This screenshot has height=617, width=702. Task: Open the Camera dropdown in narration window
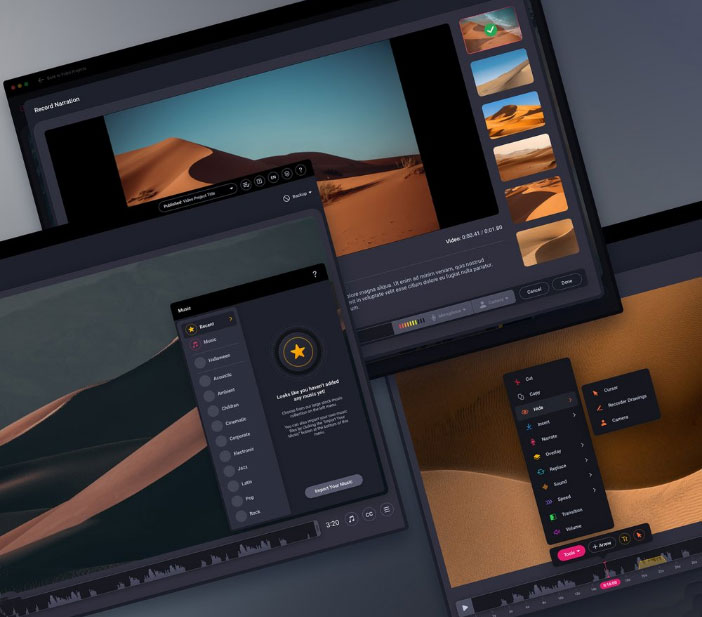pyautogui.click(x=495, y=301)
